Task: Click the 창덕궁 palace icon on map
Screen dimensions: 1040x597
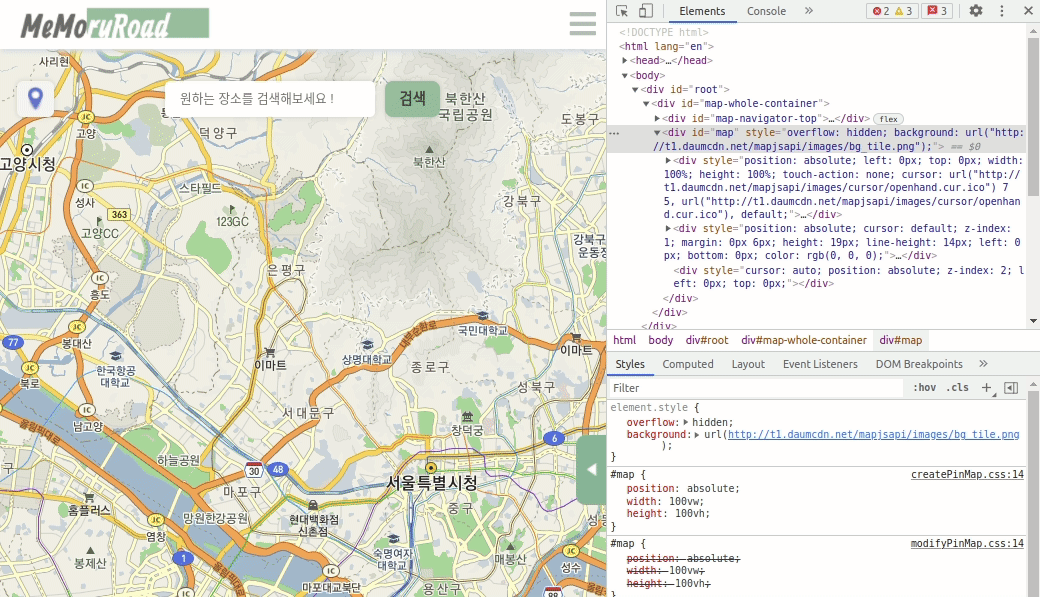Action: [x=468, y=416]
